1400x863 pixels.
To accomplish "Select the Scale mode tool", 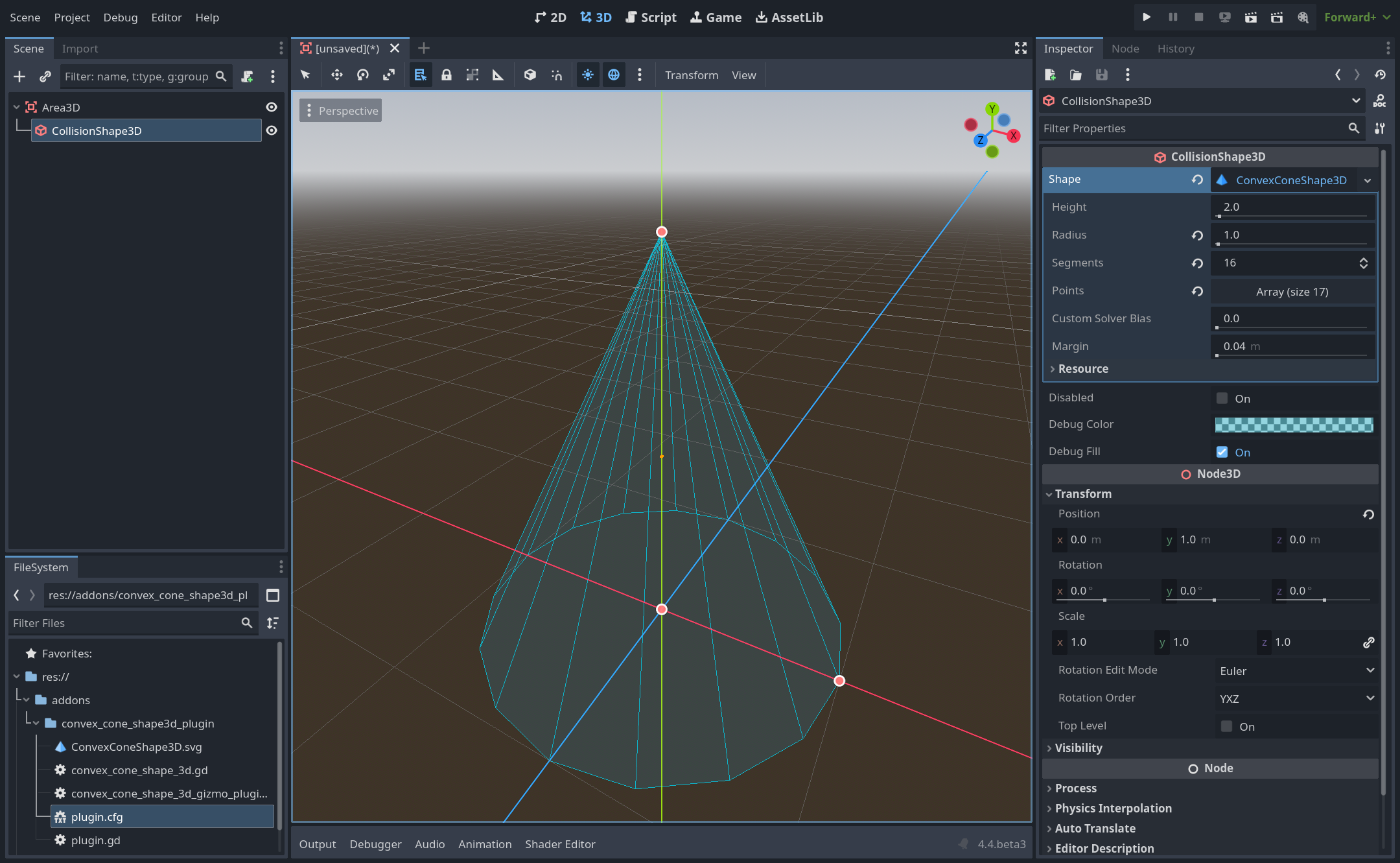I will coord(389,75).
